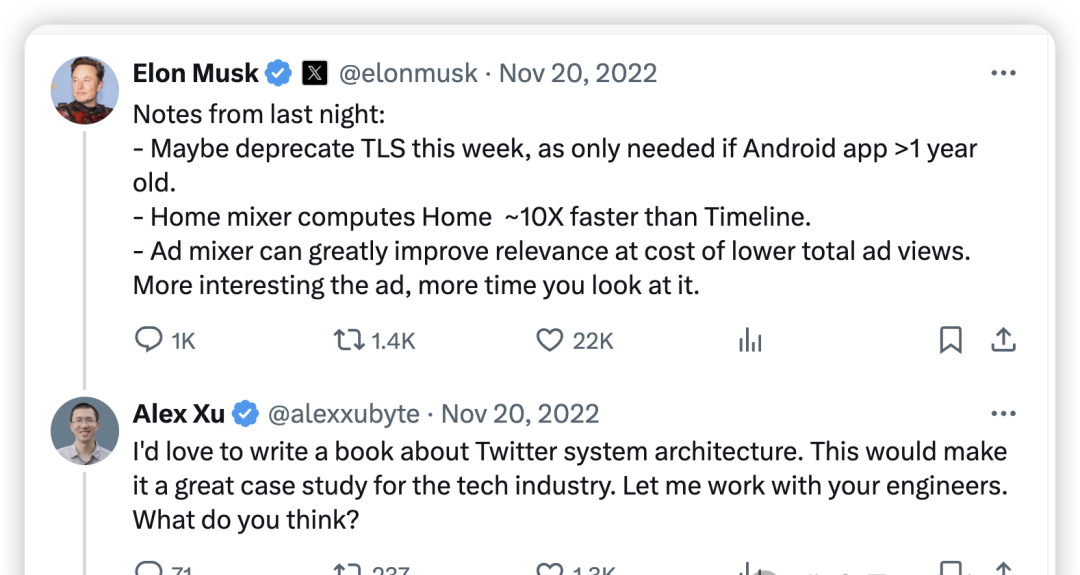
Task: Bookmark Elon Musk's tweet
Action: [950, 341]
